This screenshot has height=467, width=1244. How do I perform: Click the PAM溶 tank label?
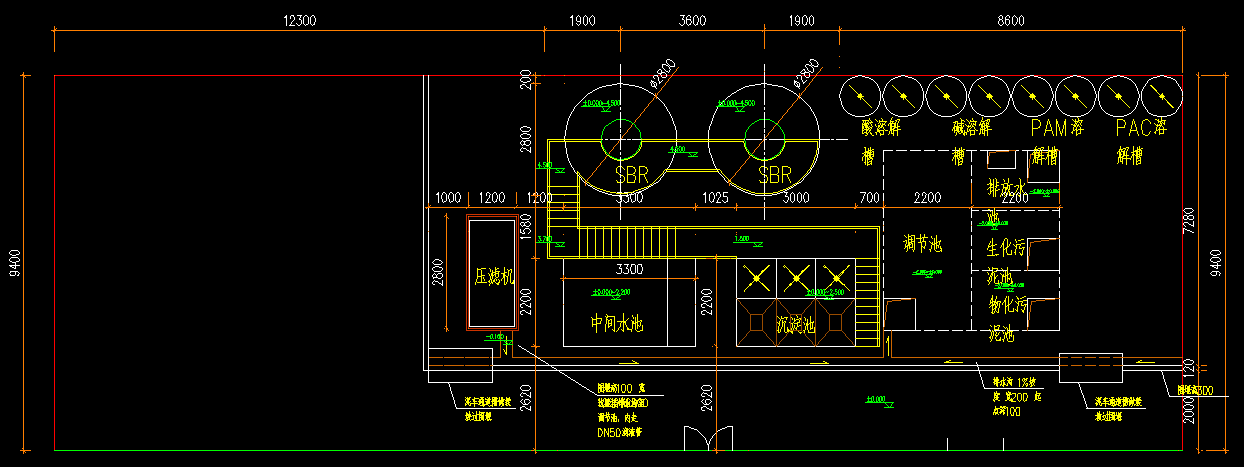(x=1057, y=128)
